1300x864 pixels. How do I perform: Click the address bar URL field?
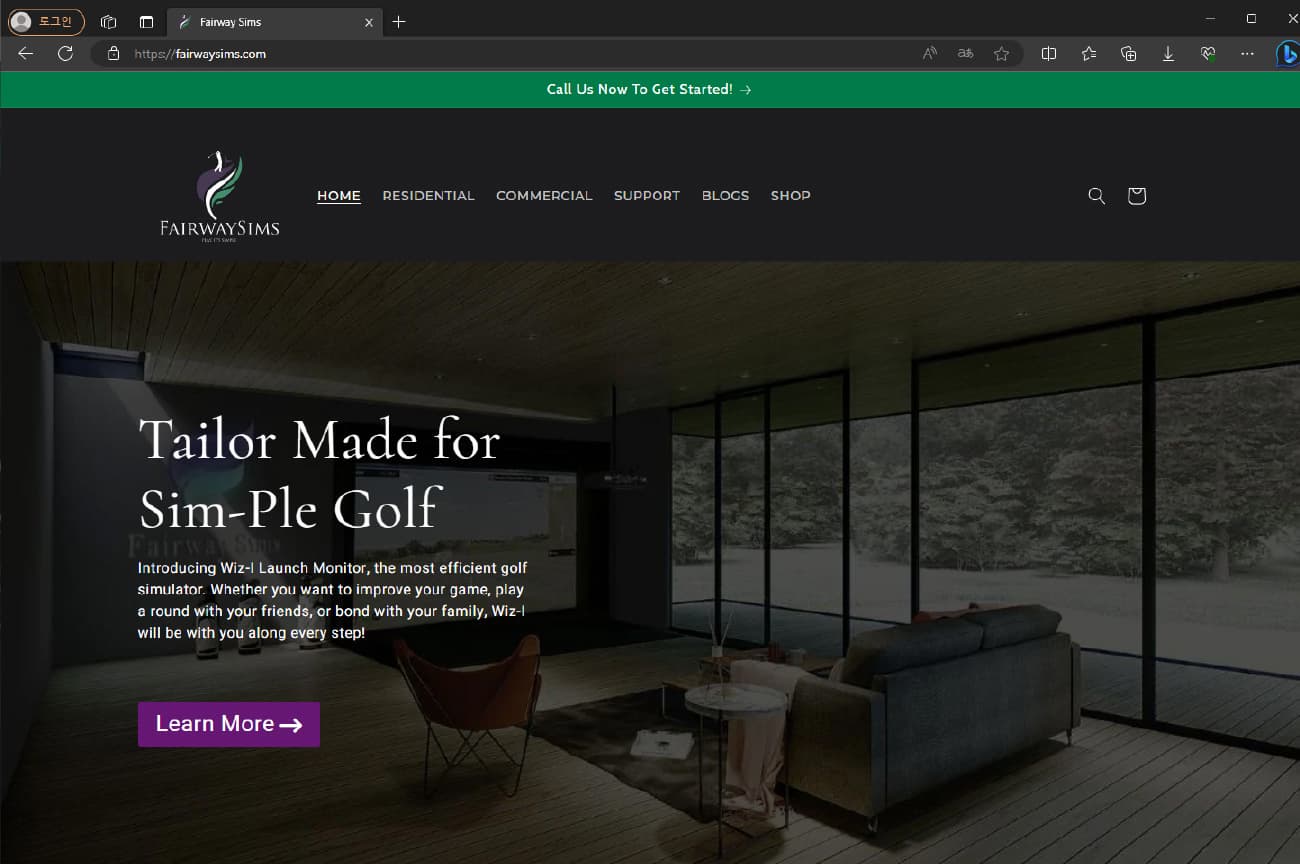click(520, 54)
